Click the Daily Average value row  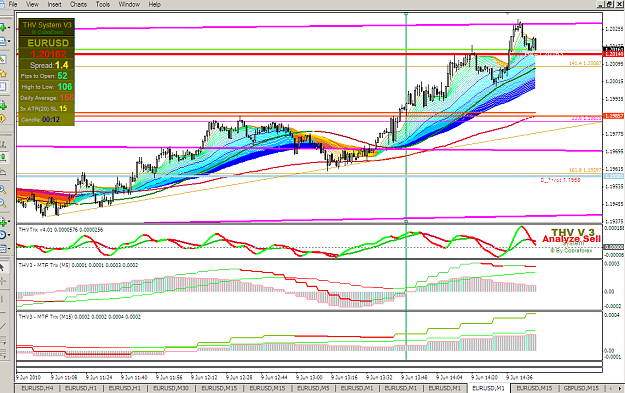click(x=47, y=98)
